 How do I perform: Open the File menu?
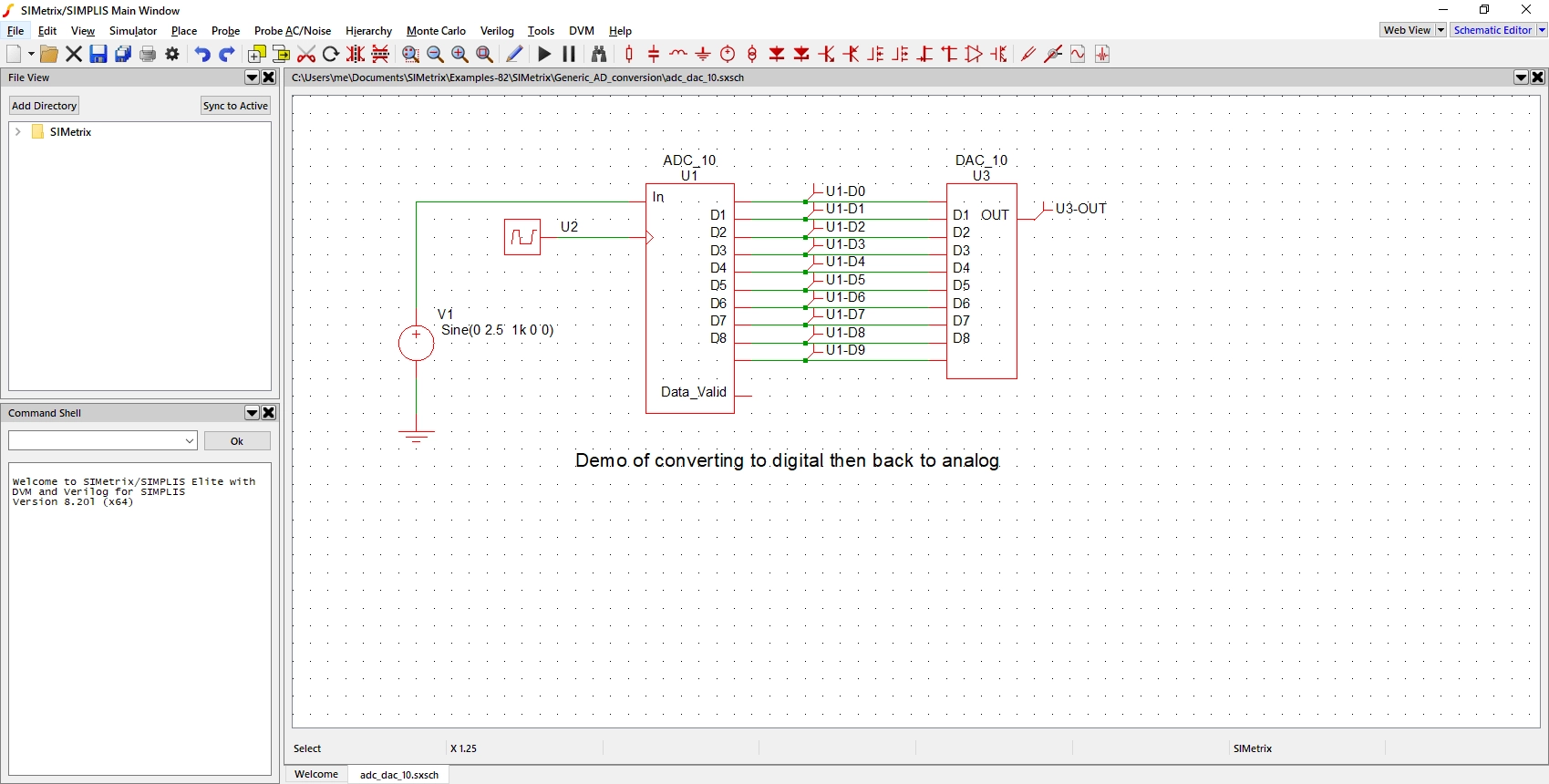[15, 31]
